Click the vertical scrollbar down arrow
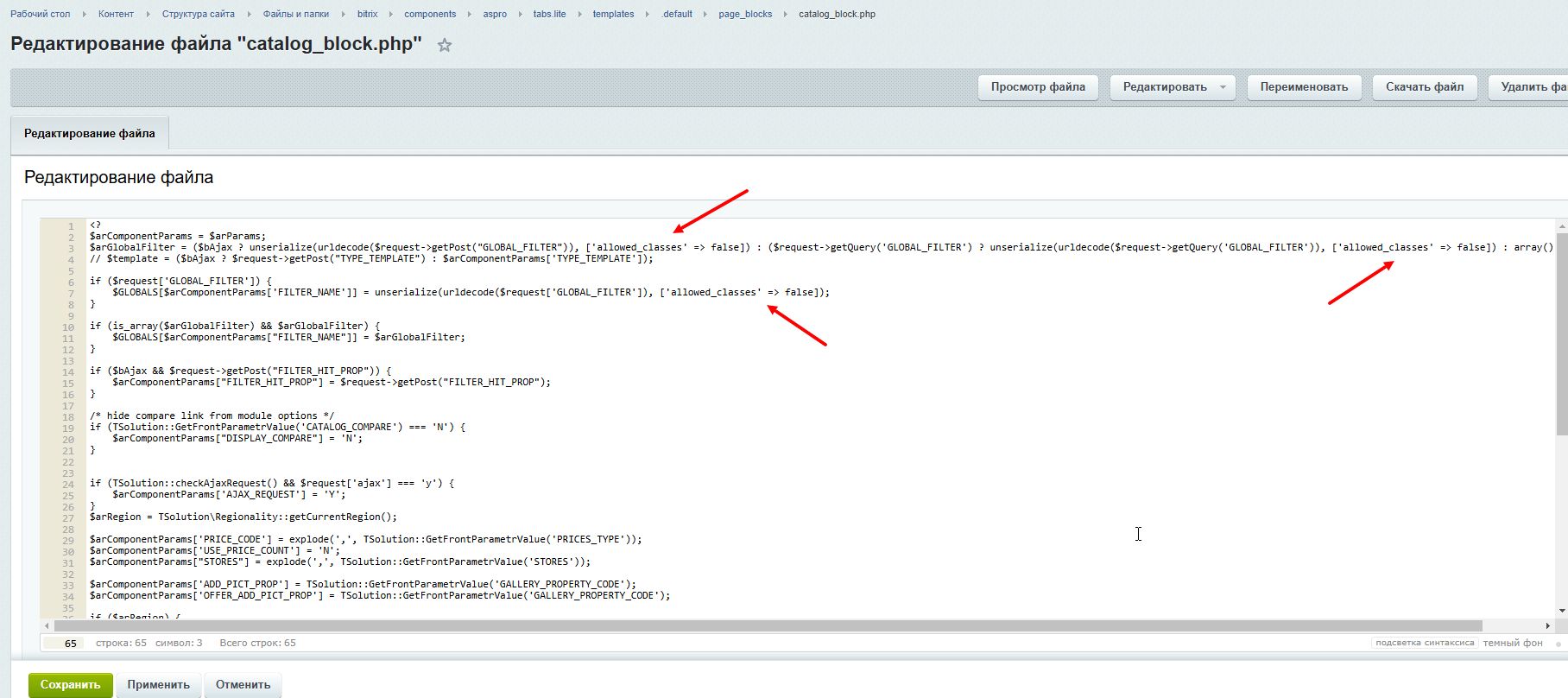The image size is (1568, 698). (1561, 610)
